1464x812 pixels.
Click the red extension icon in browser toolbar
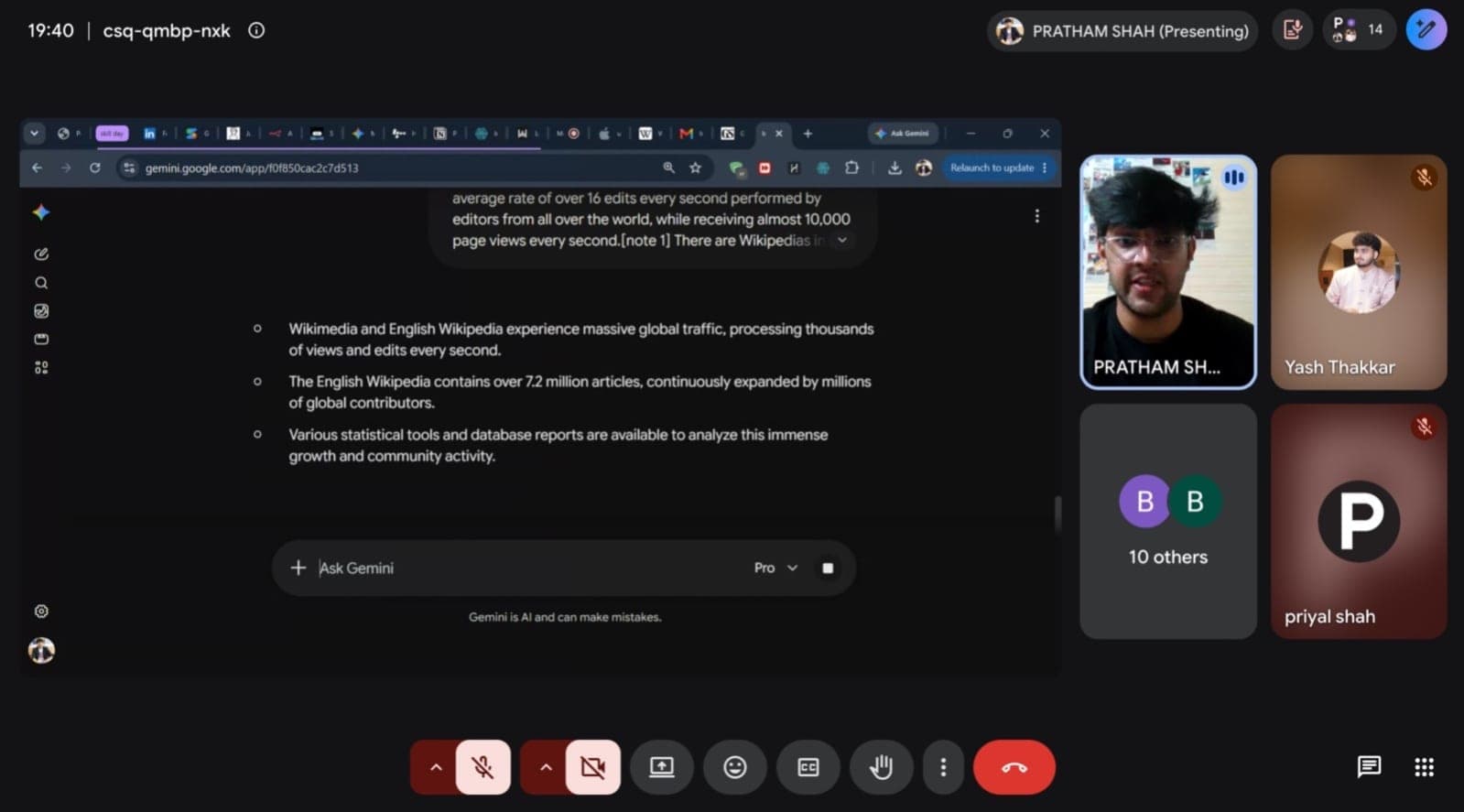coord(765,168)
